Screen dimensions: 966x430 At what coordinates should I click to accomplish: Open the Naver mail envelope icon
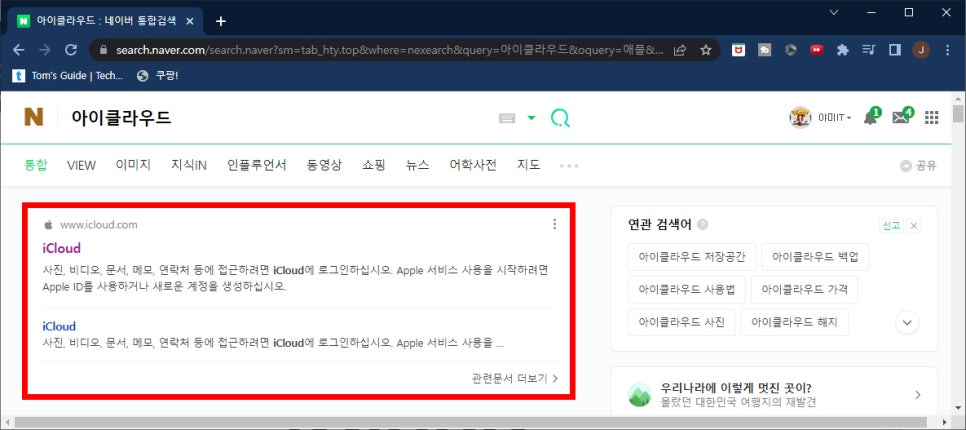pos(901,117)
